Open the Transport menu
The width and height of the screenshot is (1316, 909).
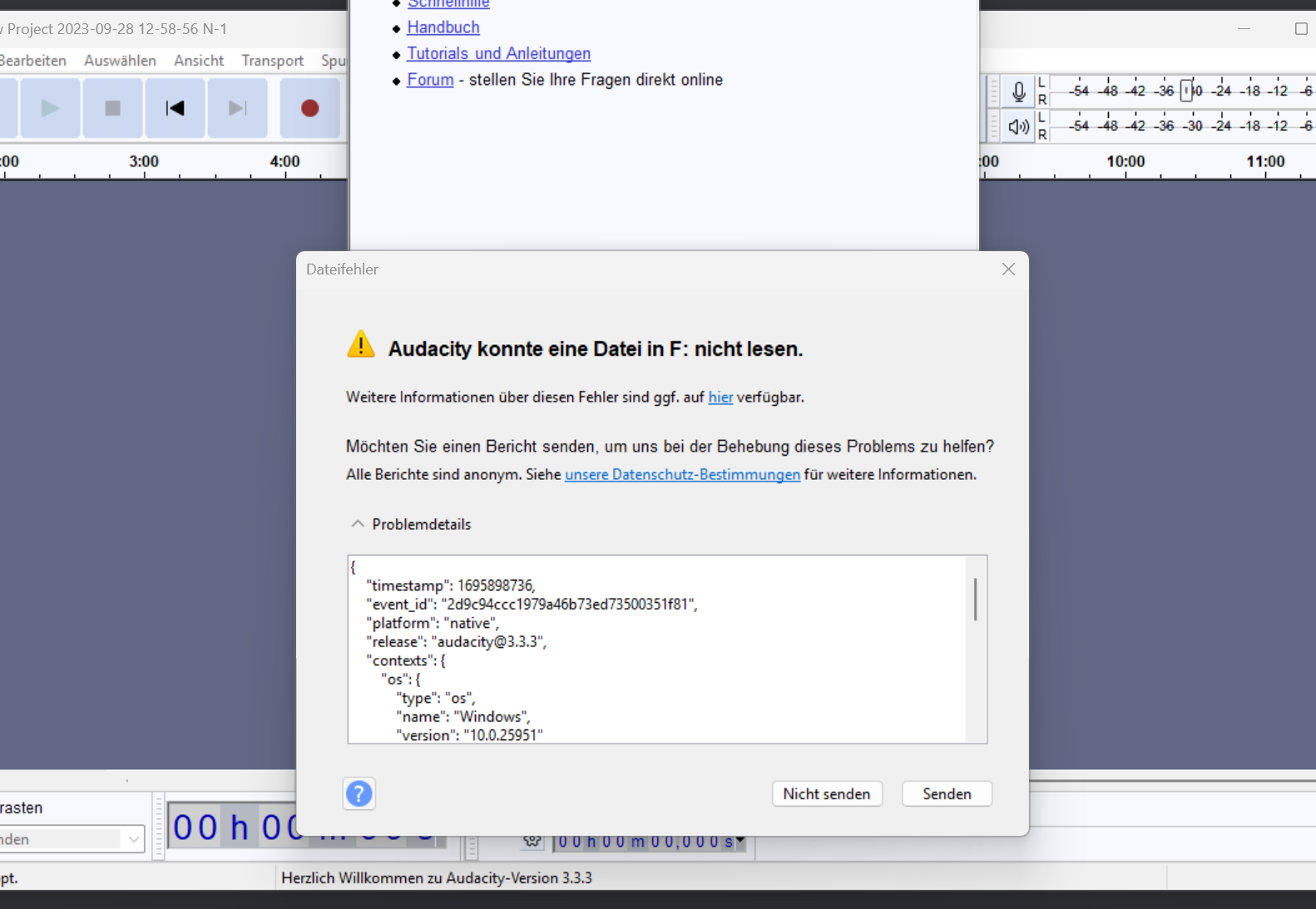click(x=273, y=61)
